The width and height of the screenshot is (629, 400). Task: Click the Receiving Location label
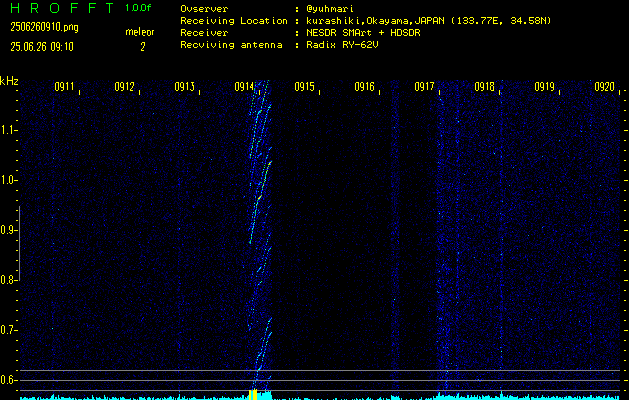pyautogui.click(x=234, y=21)
